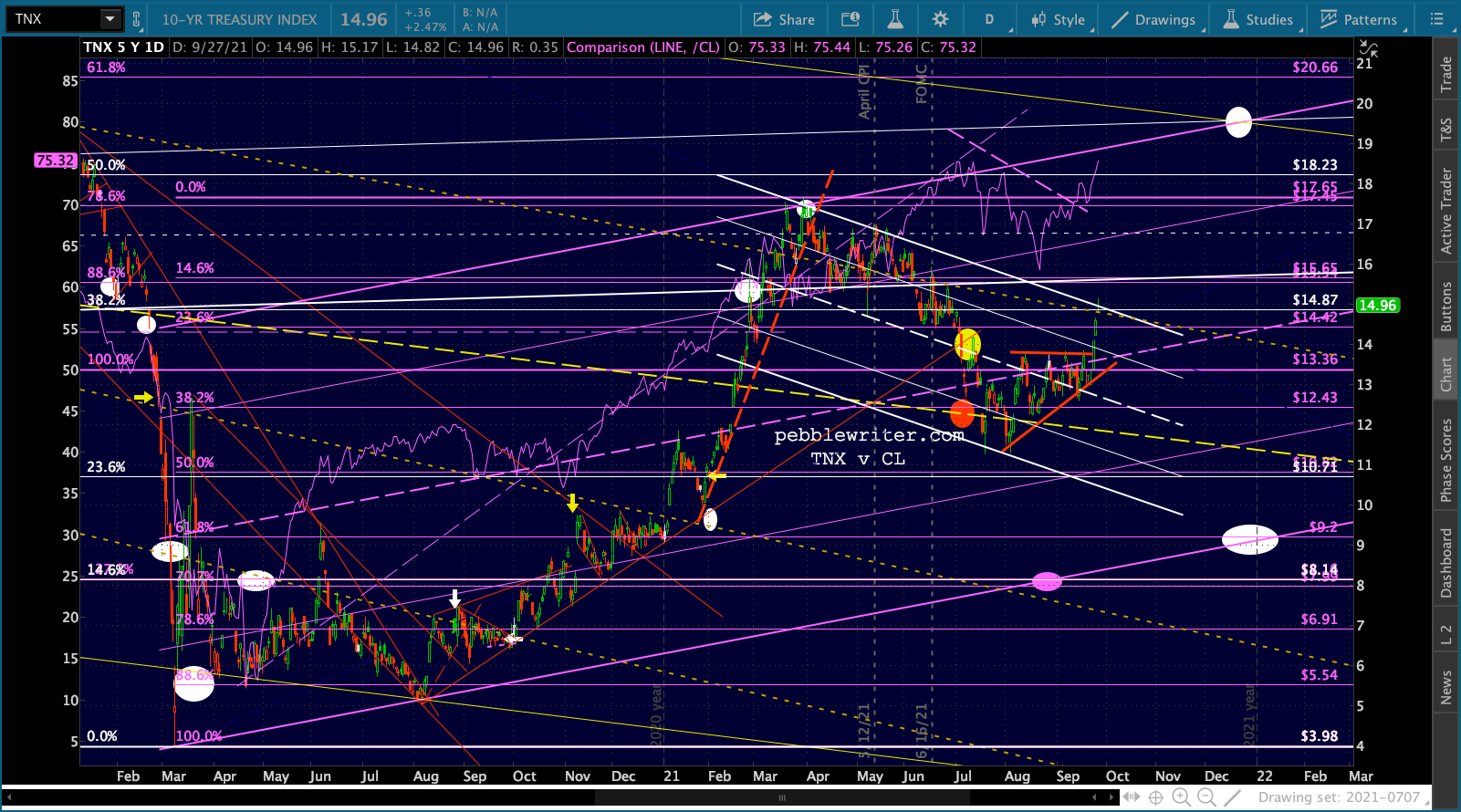Open the News side tab

click(1445, 687)
